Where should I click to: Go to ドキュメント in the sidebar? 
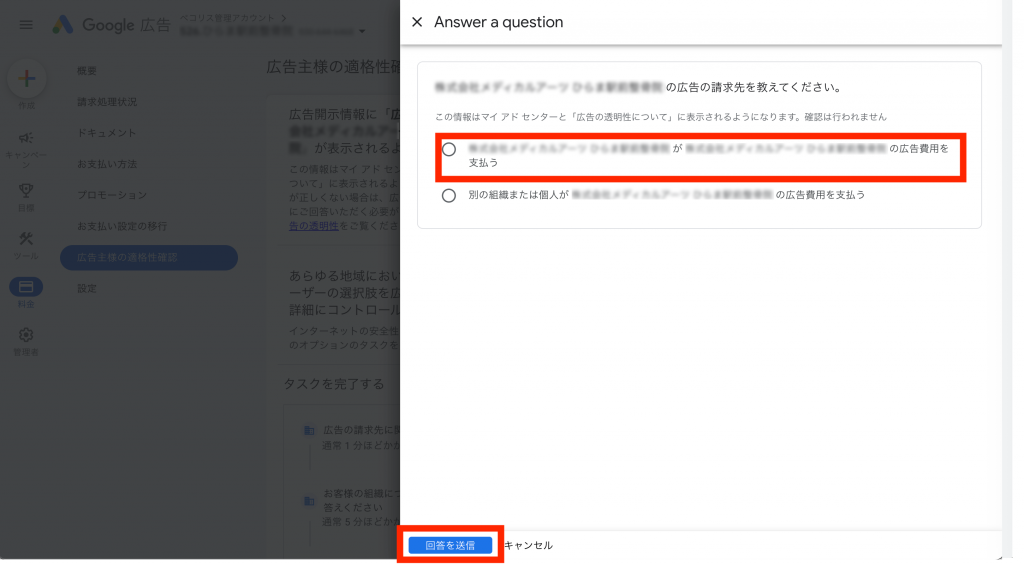click(x=106, y=133)
